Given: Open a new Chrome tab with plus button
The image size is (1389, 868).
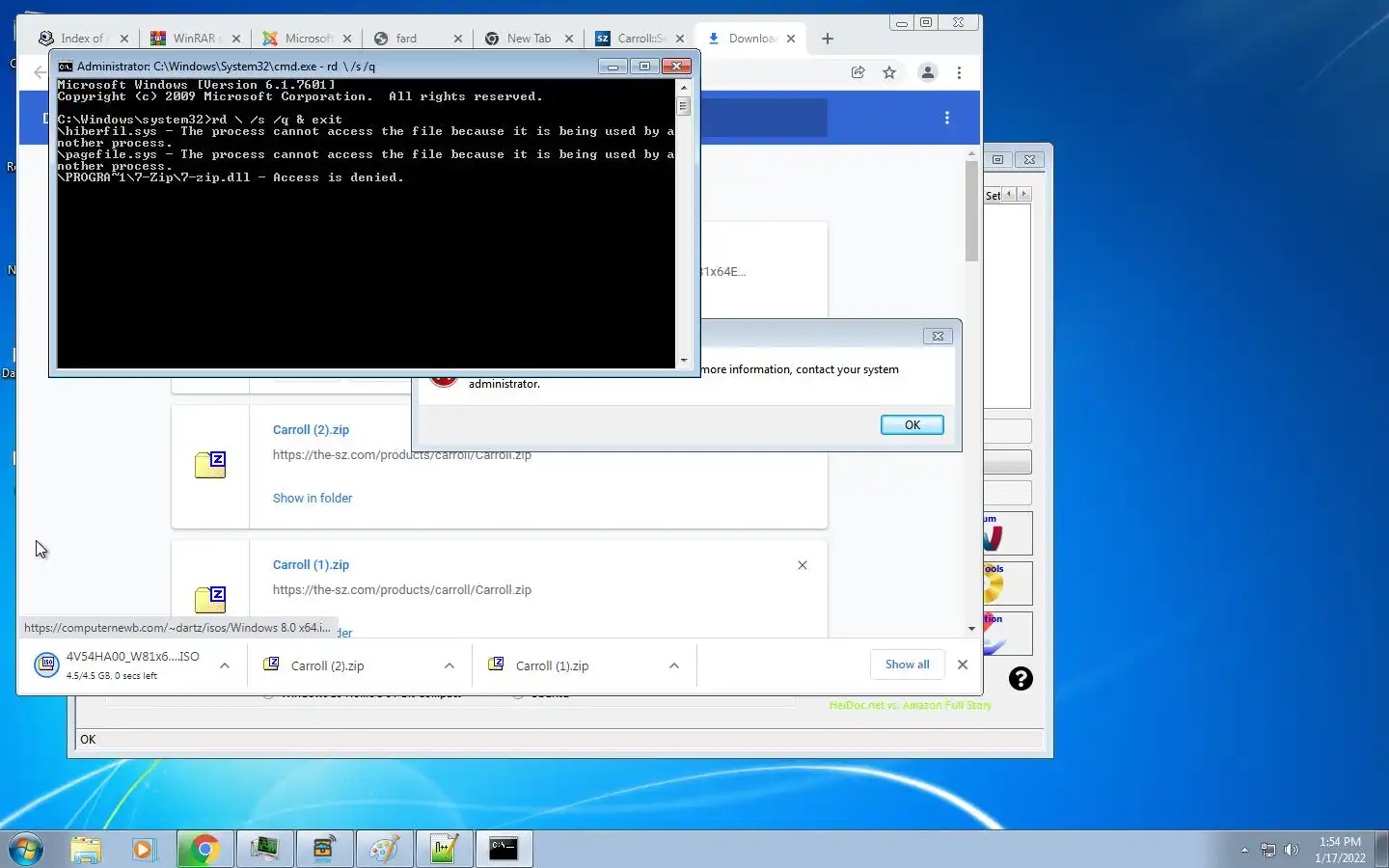Looking at the screenshot, I should coord(828,39).
